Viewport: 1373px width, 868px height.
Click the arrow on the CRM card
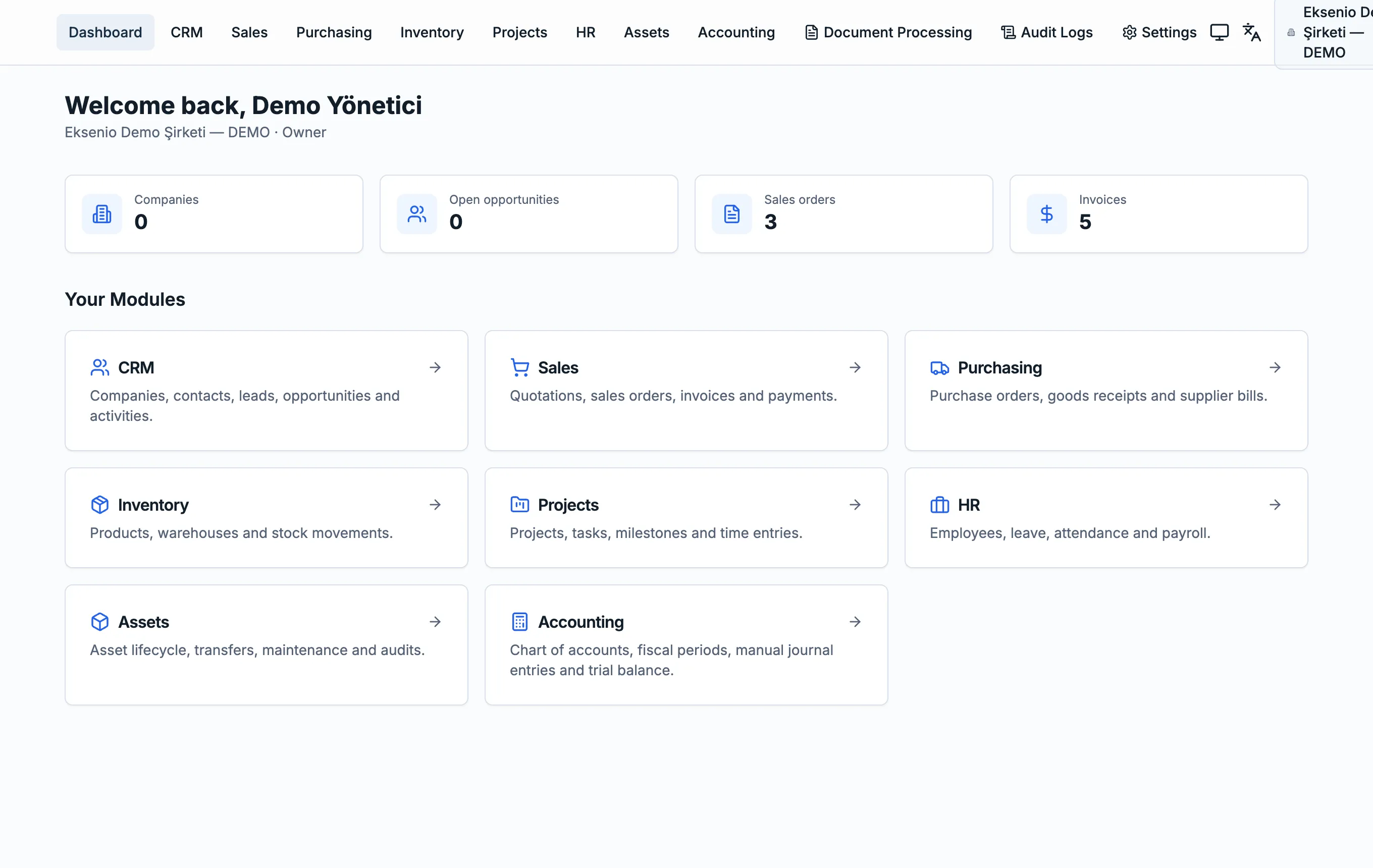[435, 367]
